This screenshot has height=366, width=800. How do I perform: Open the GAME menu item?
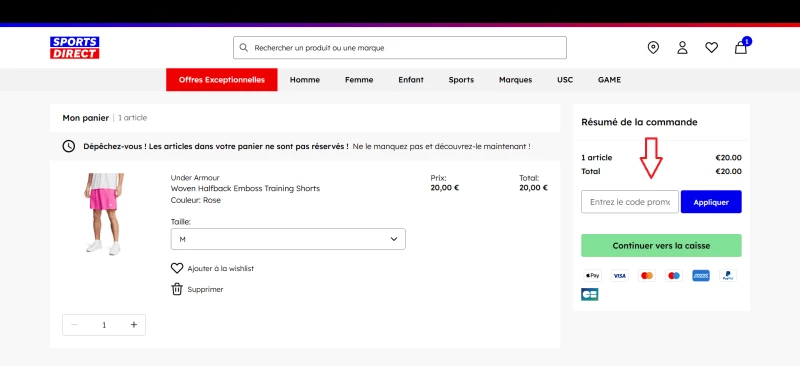click(x=609, y=80)
